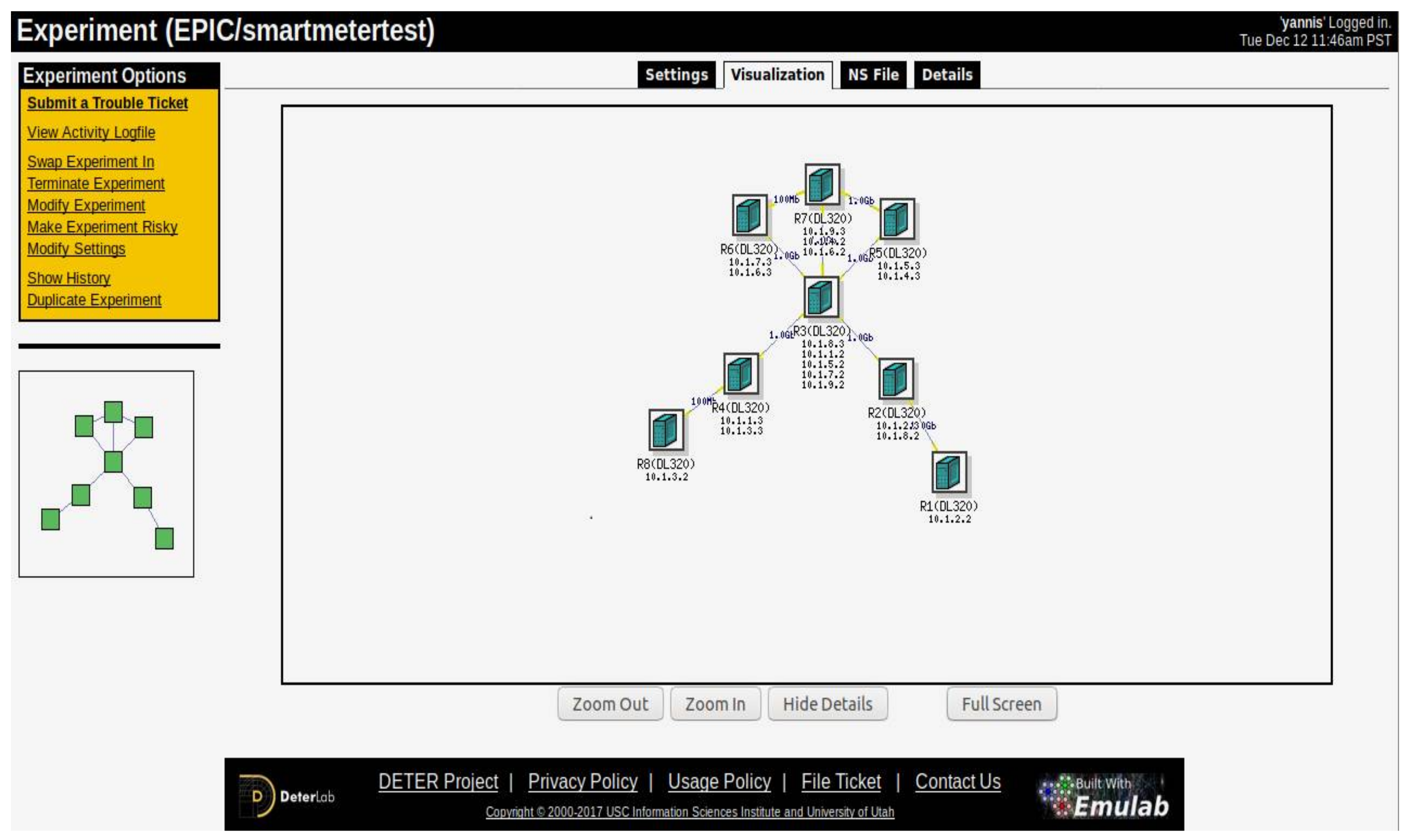1410x840 pixels.
Task: Select the R4 node icon
Action: [x=740, y=374]
